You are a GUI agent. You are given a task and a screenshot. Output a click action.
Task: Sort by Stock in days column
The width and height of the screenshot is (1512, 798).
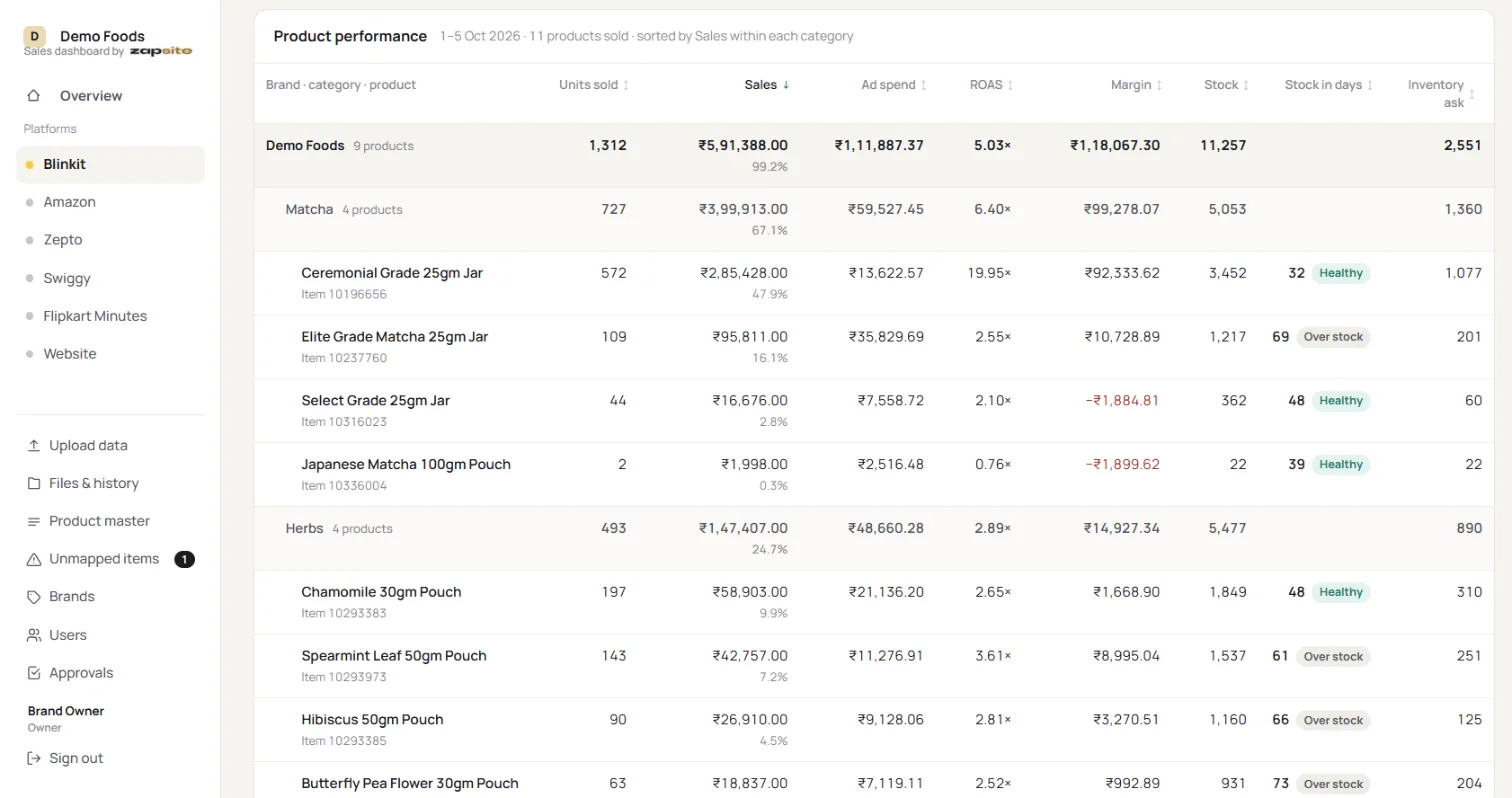pyautogui.click(x=1329, y=85)
